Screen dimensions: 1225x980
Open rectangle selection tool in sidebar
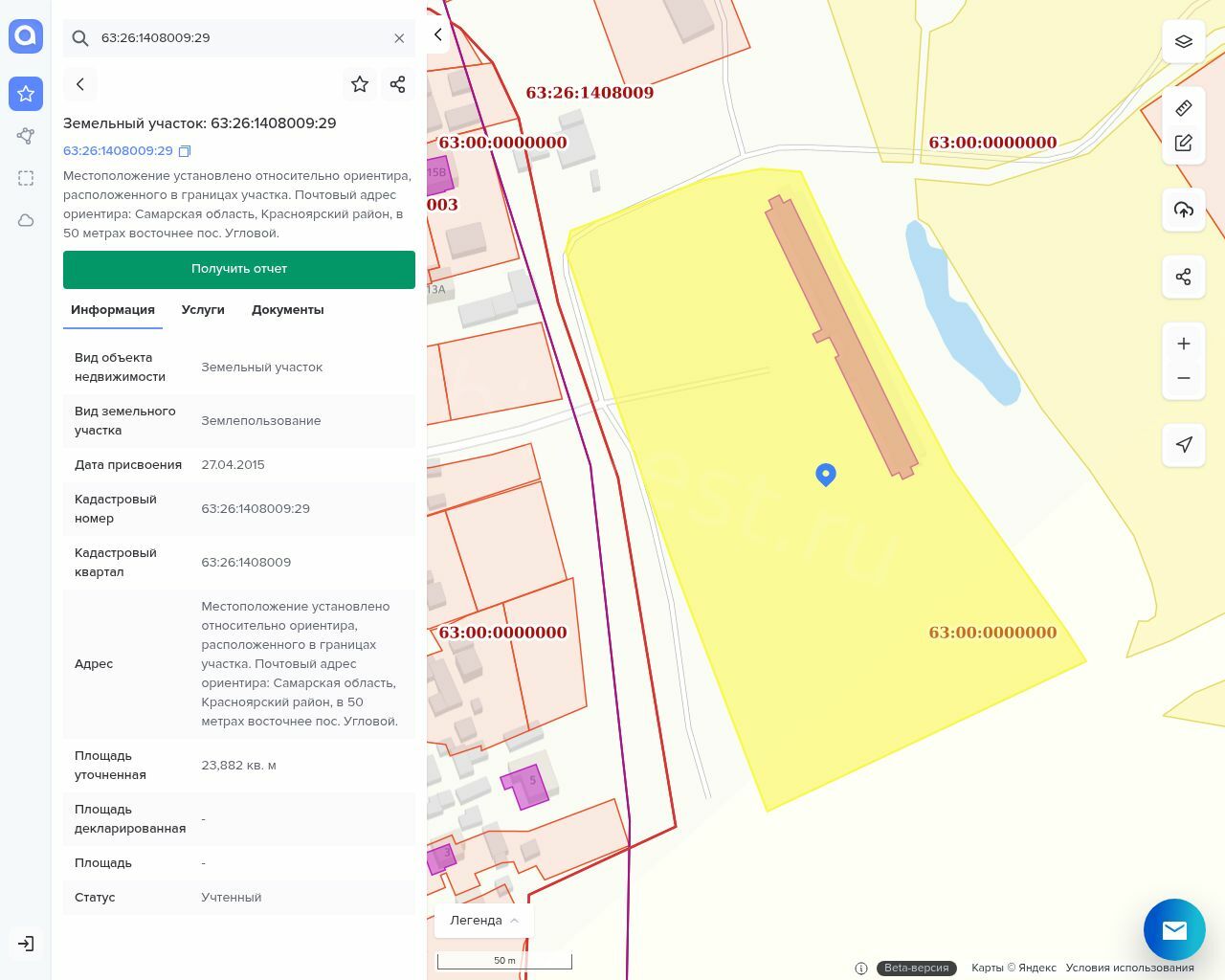pyautogui.click(x=26, y=178)
